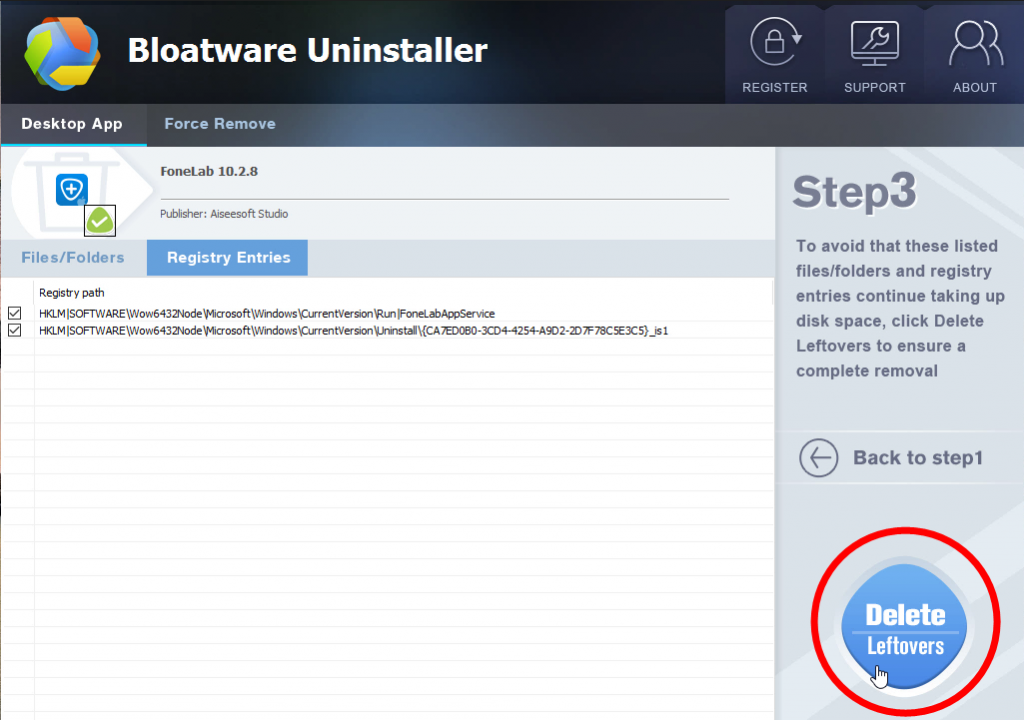Click the About people icon

[974, 45]
